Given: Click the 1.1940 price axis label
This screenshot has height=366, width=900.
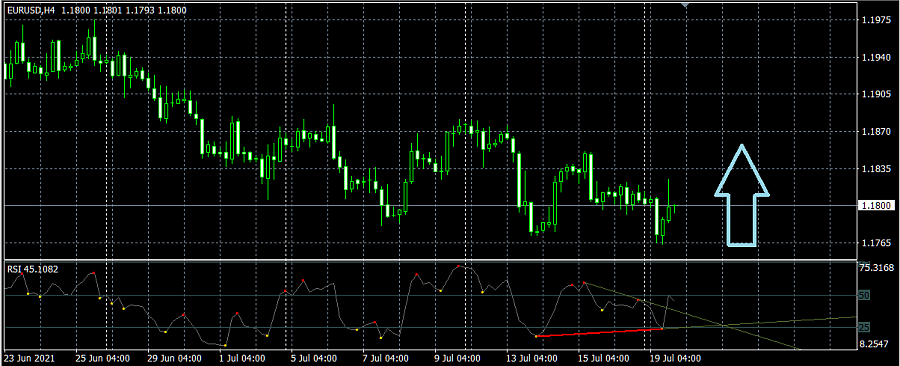Looking at the screenshot, I should coord(875,58).
